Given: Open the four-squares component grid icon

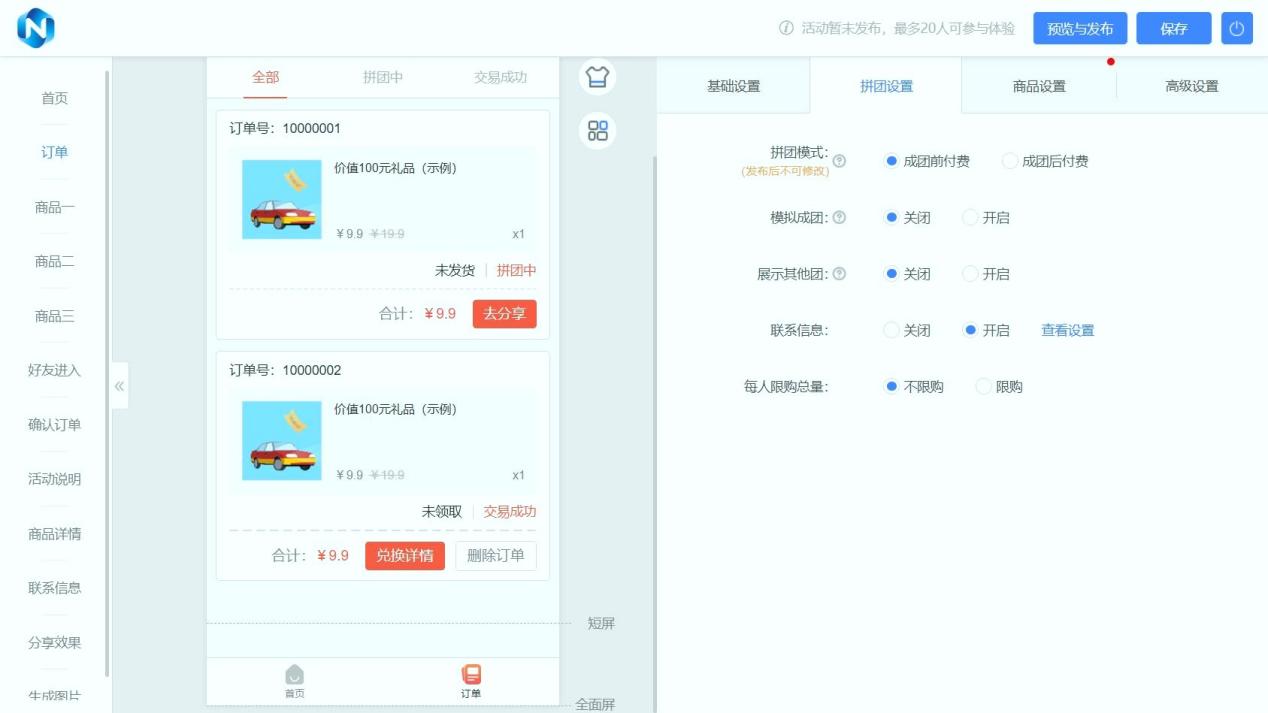Looking at the screenshot, I should pos(598,131).
